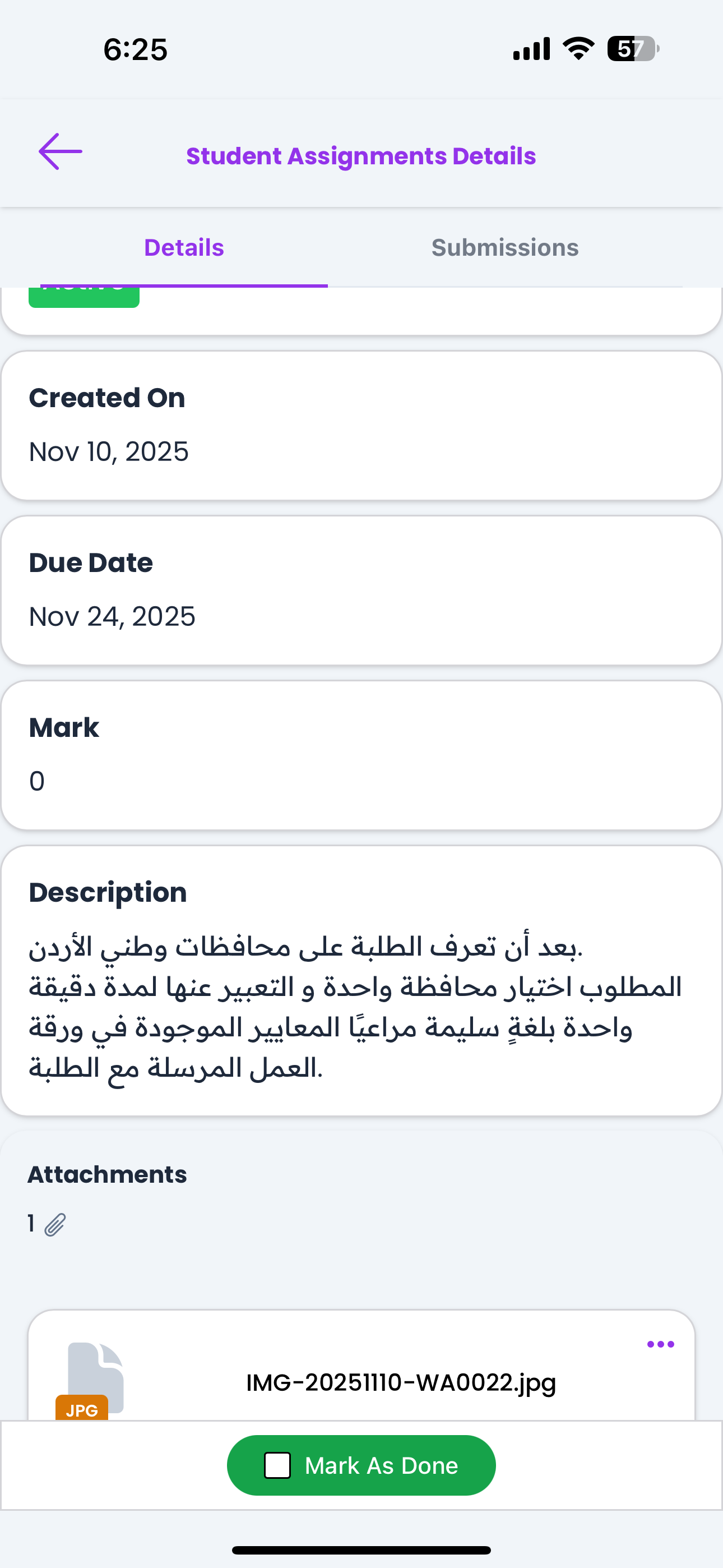Click the paperclip attachment count icon
Viewport: 723px width, 1568px height.
(x=55, y=1224)
